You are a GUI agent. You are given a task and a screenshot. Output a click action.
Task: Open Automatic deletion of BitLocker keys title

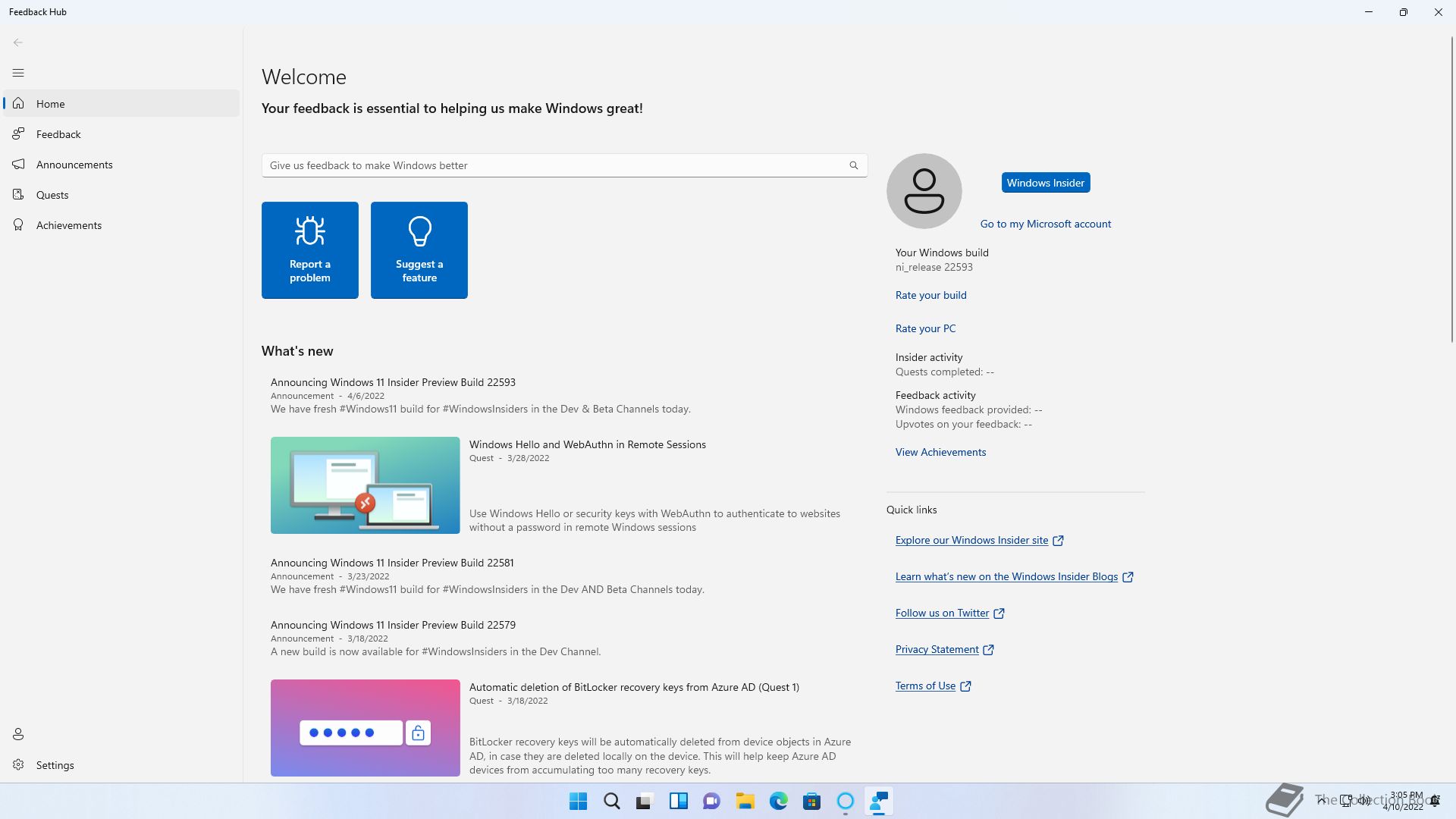pos(634,687)
